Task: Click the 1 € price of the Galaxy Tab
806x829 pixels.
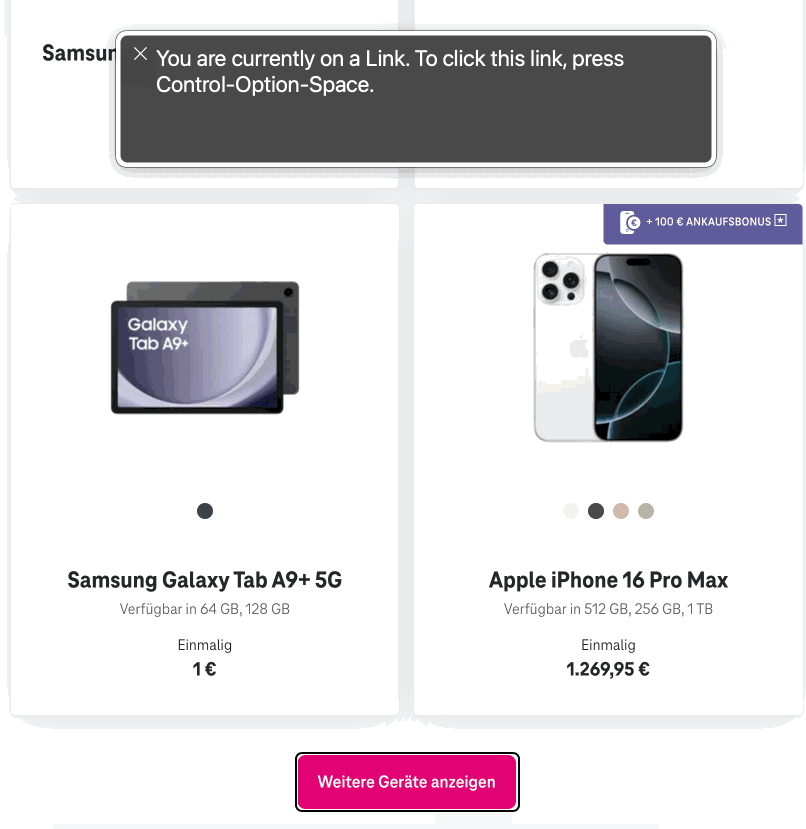Action: point(204,669)
